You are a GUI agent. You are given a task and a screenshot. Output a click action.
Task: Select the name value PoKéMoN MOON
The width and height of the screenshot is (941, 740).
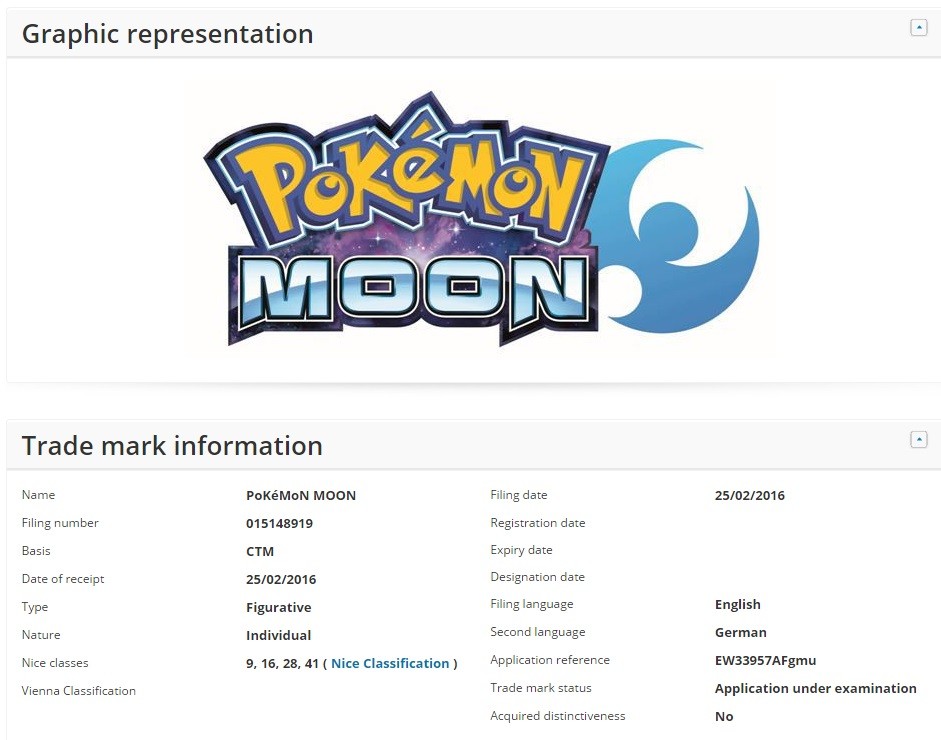pos(301,495)
